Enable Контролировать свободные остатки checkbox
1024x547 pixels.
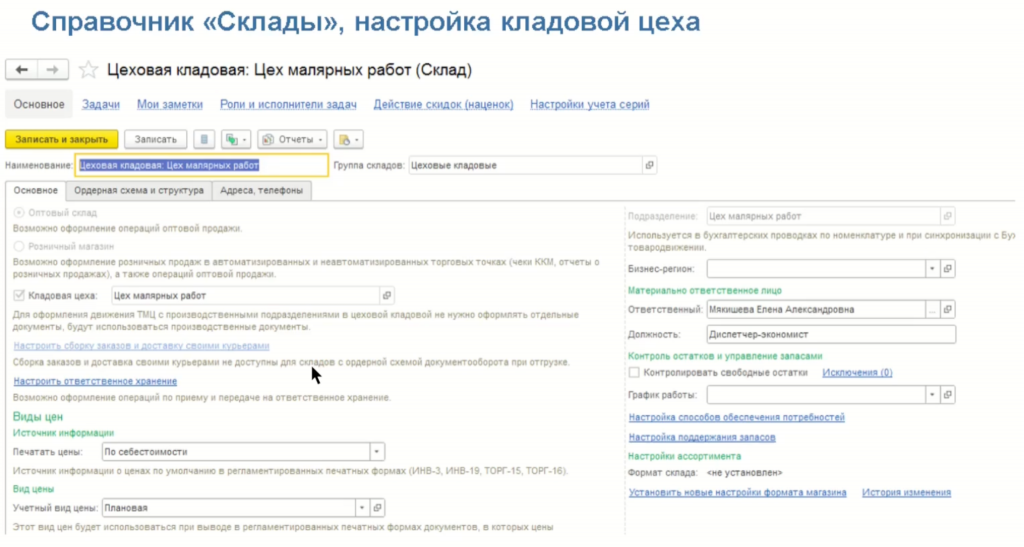pyautogui.click(x=633, y=372)
